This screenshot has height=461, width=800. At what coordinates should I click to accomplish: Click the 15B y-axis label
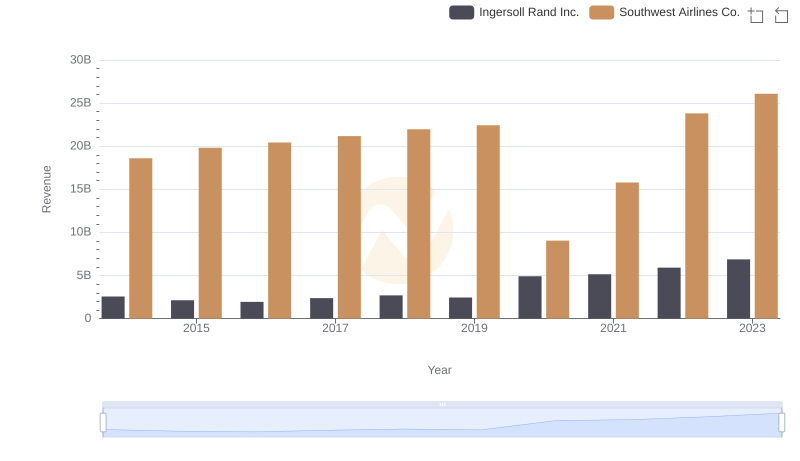click(x=81, y=189)
